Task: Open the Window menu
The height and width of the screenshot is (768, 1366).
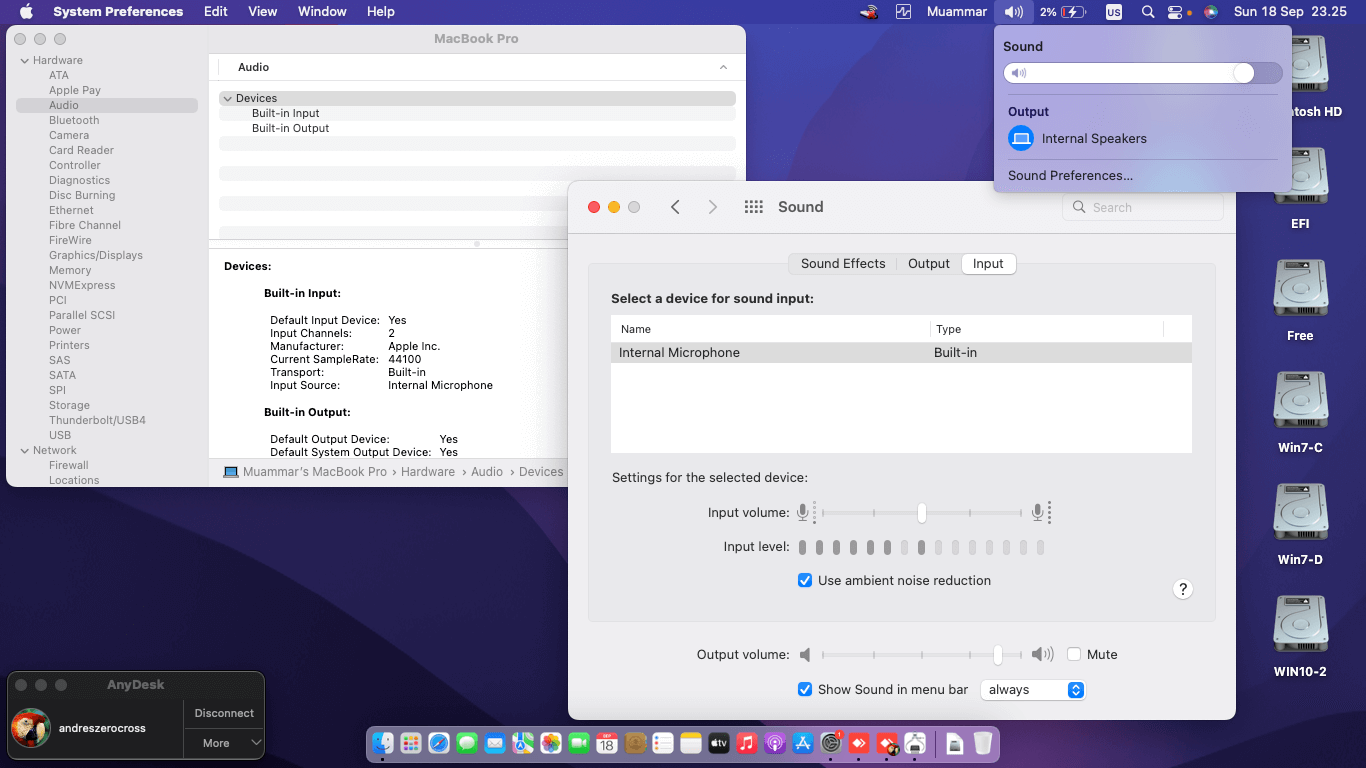Action: pos(322,12)
